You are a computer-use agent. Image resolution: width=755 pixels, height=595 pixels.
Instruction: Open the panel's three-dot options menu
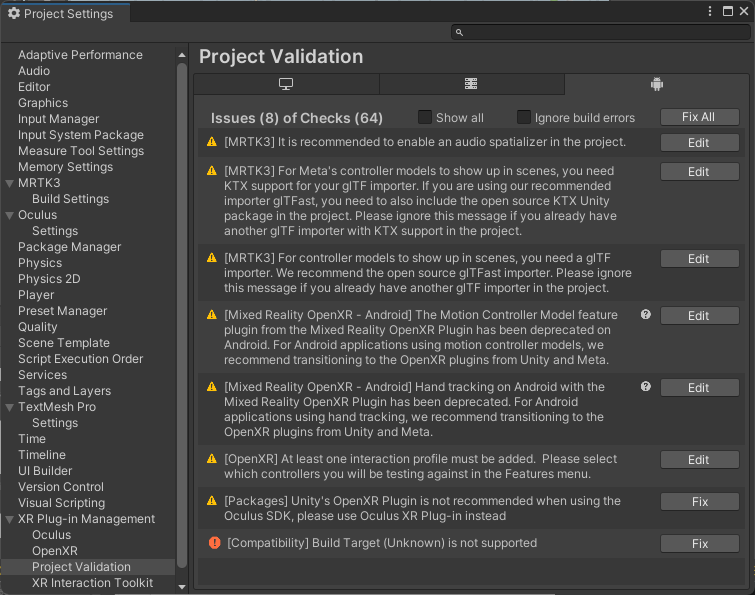[x=710, y=12]
